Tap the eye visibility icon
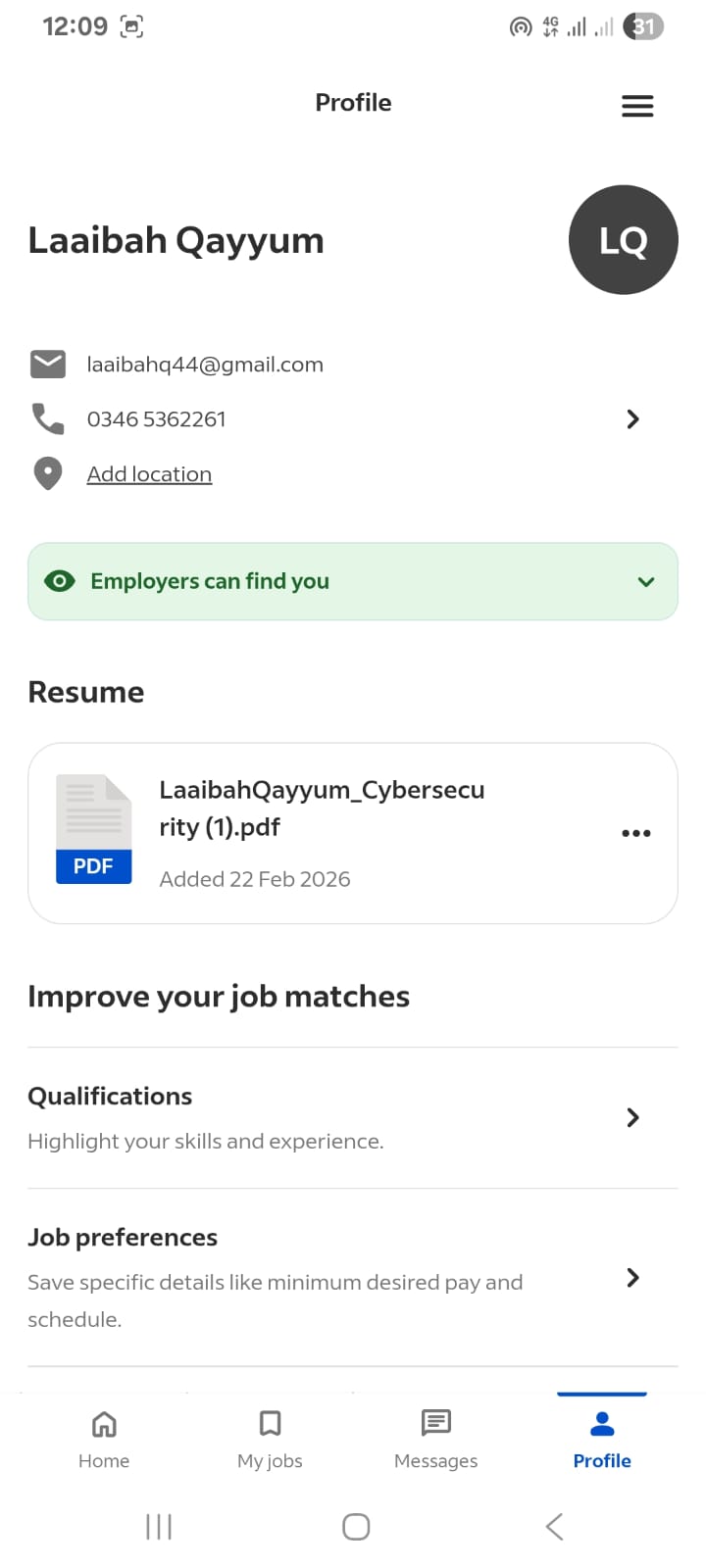Screen dimensions: 706x1568 point(60,581)
